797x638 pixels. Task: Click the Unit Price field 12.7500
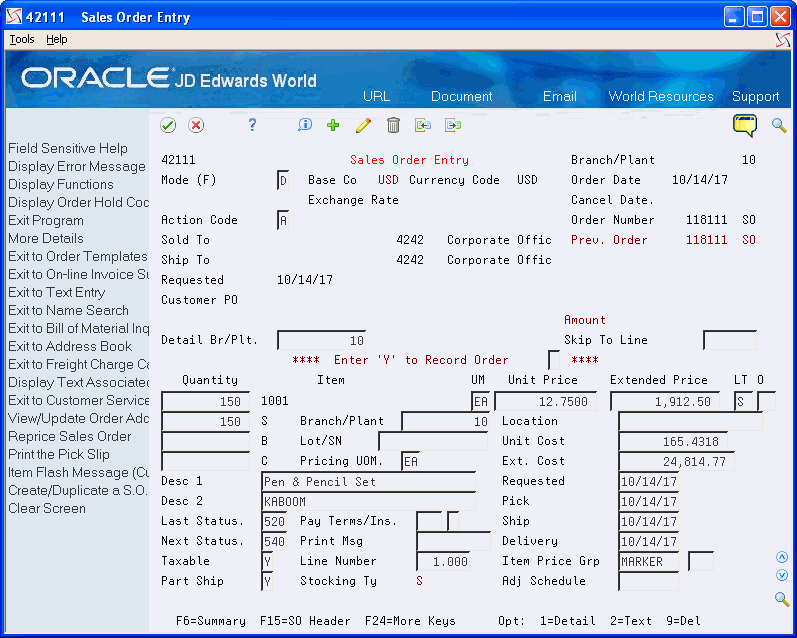tap(545, 401)
